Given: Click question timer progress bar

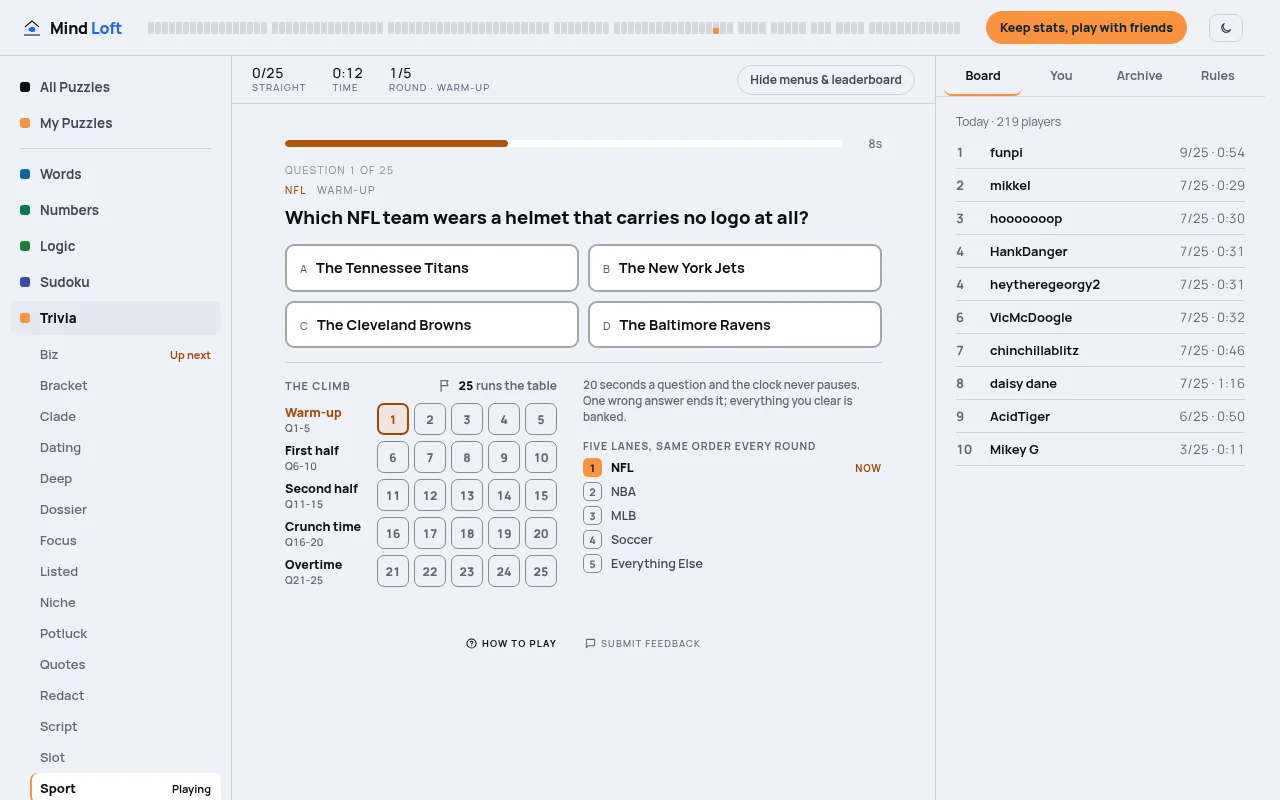Looking at the screenshot, I should pyautogui.click(x=563, y=144).
